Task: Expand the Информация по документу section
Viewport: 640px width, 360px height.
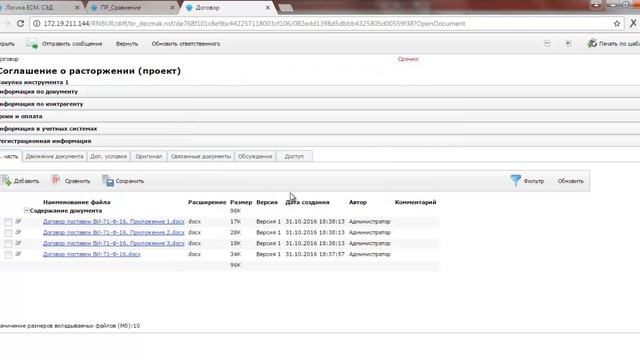Action: (x=39, y=92)
